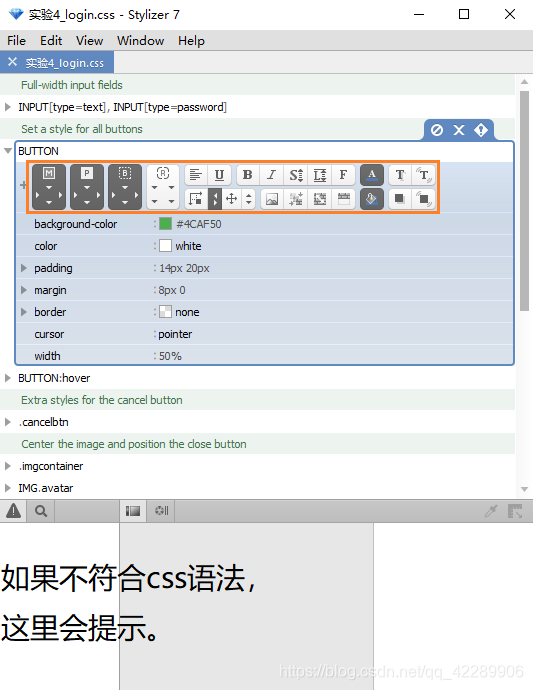The height and width of the screenshot is (690, 533).
Task: Open the search magnifier panel
Action: 41,511
